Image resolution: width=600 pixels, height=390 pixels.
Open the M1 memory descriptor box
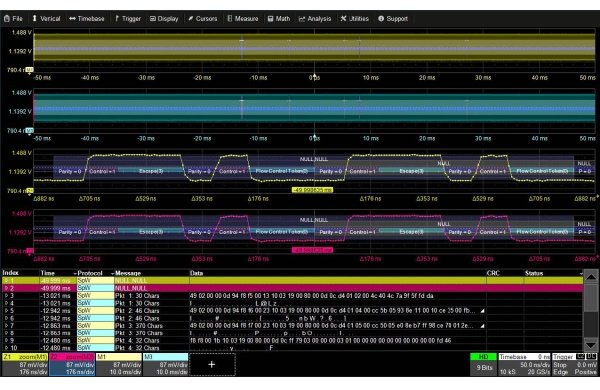point(119,364)
